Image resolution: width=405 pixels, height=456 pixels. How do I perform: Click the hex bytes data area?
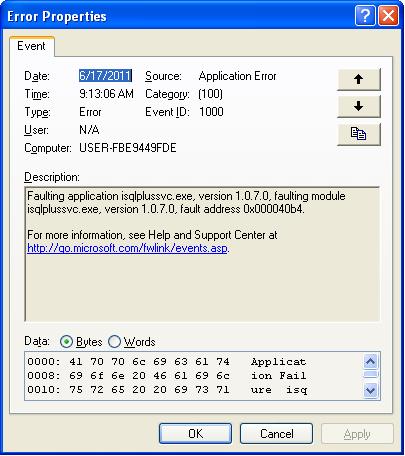149,375
